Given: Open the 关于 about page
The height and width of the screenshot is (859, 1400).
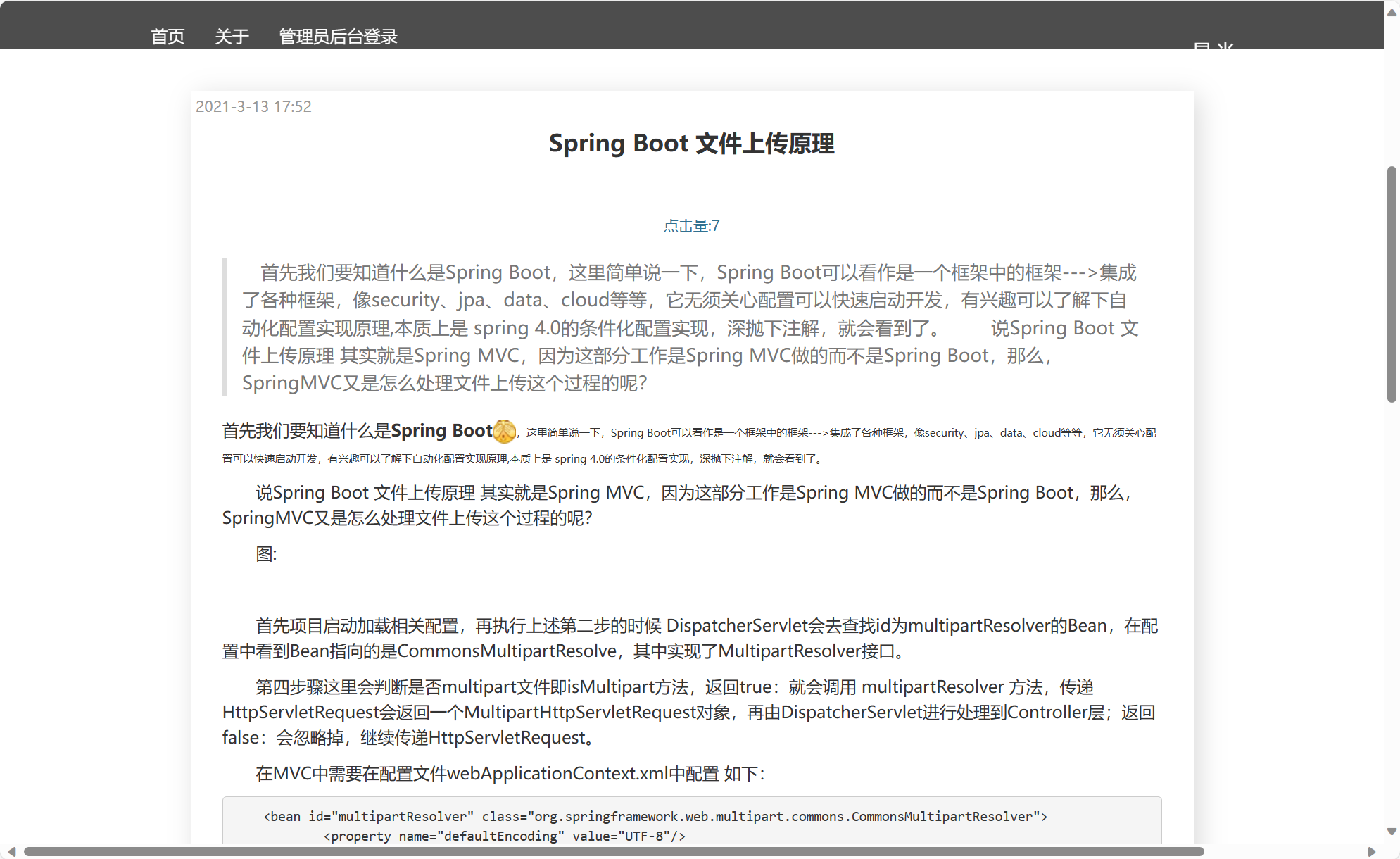Looking at the screenshot, I should coord(232,36).
